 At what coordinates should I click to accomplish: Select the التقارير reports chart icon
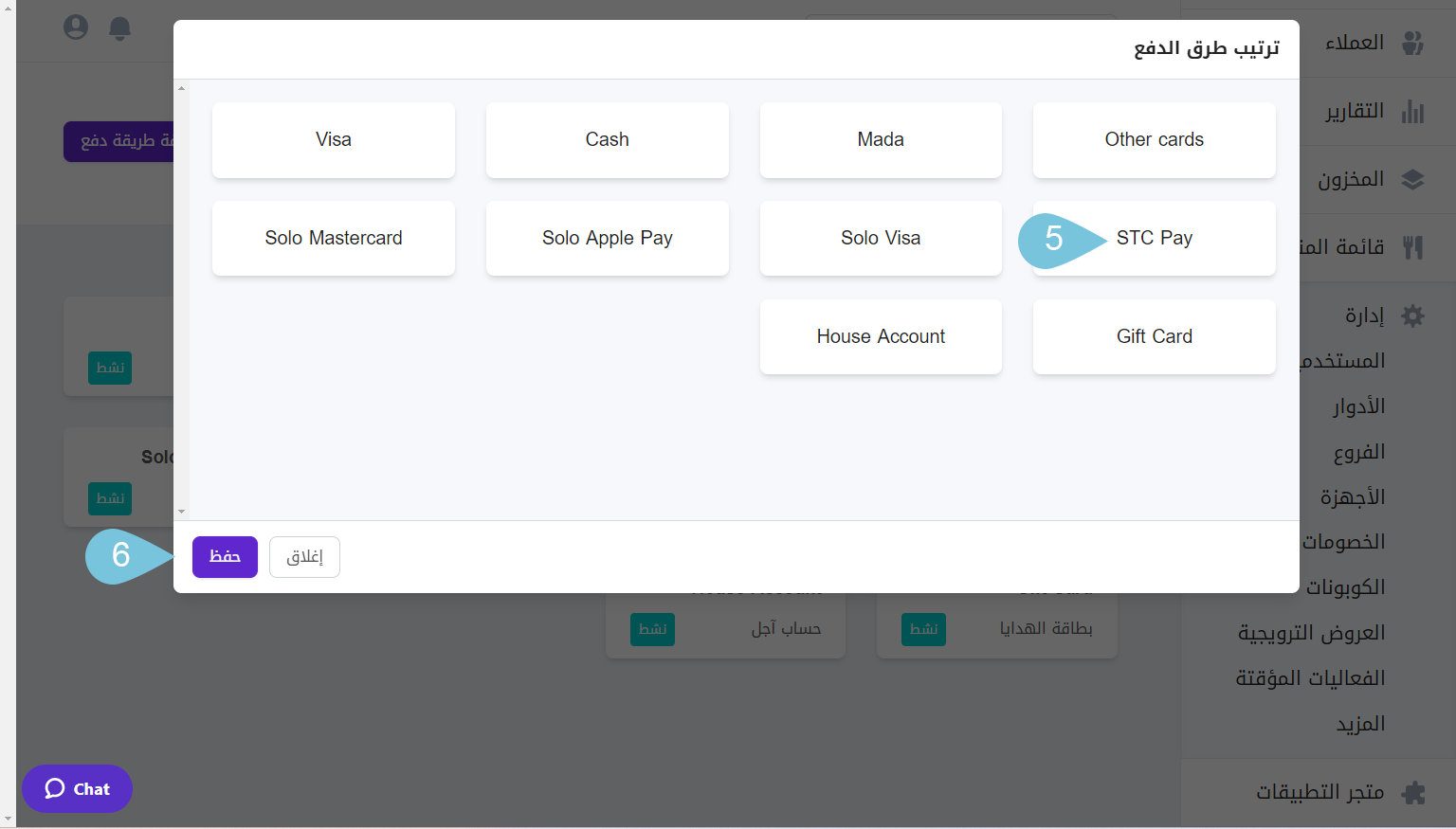[x=1414, y=111]
